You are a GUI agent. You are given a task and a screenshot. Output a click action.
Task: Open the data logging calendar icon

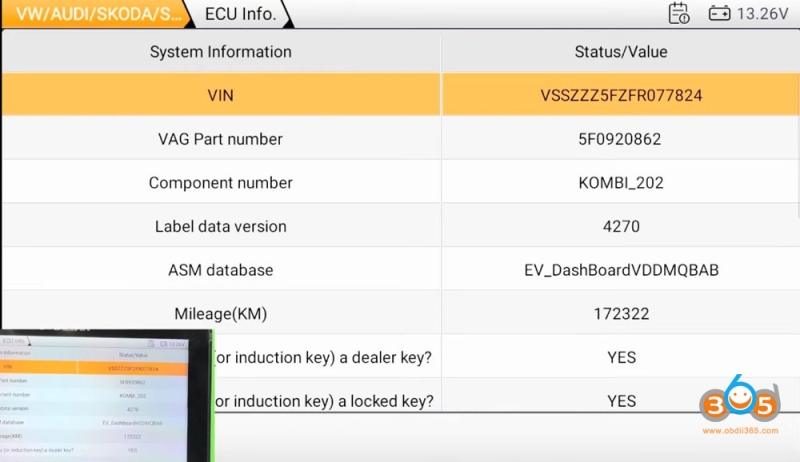pyautogui.click(x=679, y=13)
